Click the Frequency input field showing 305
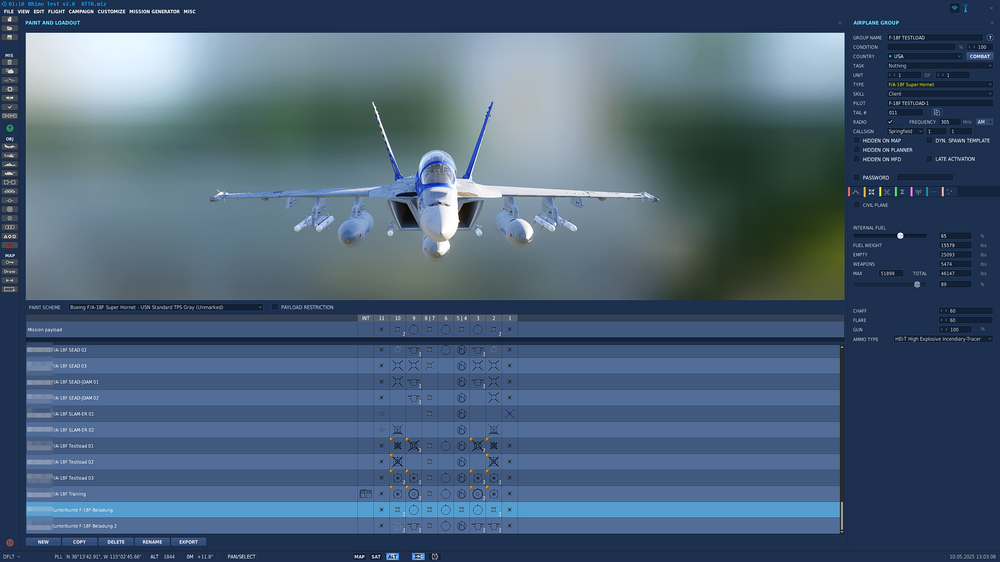This screenshot has width=1000, height=562. coord(949,122)
